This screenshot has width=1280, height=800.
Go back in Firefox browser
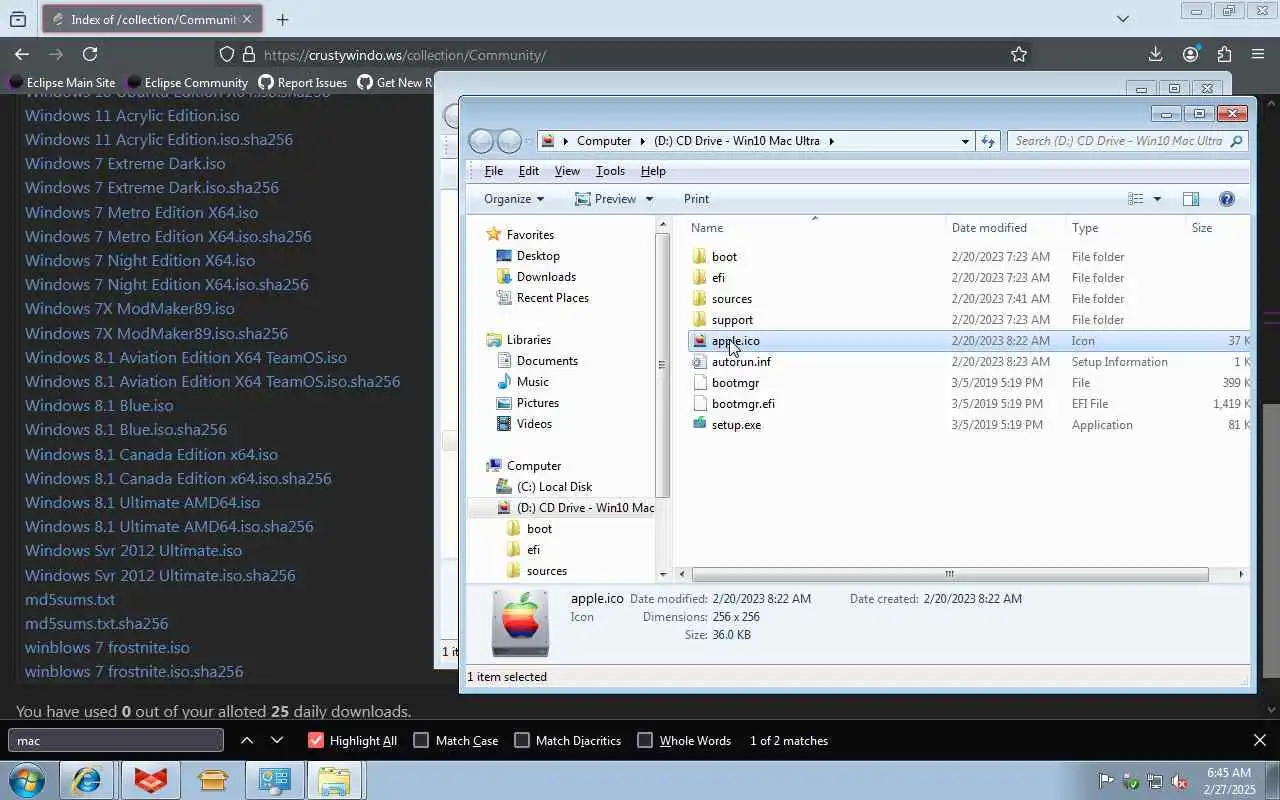[x=22, y=54]
